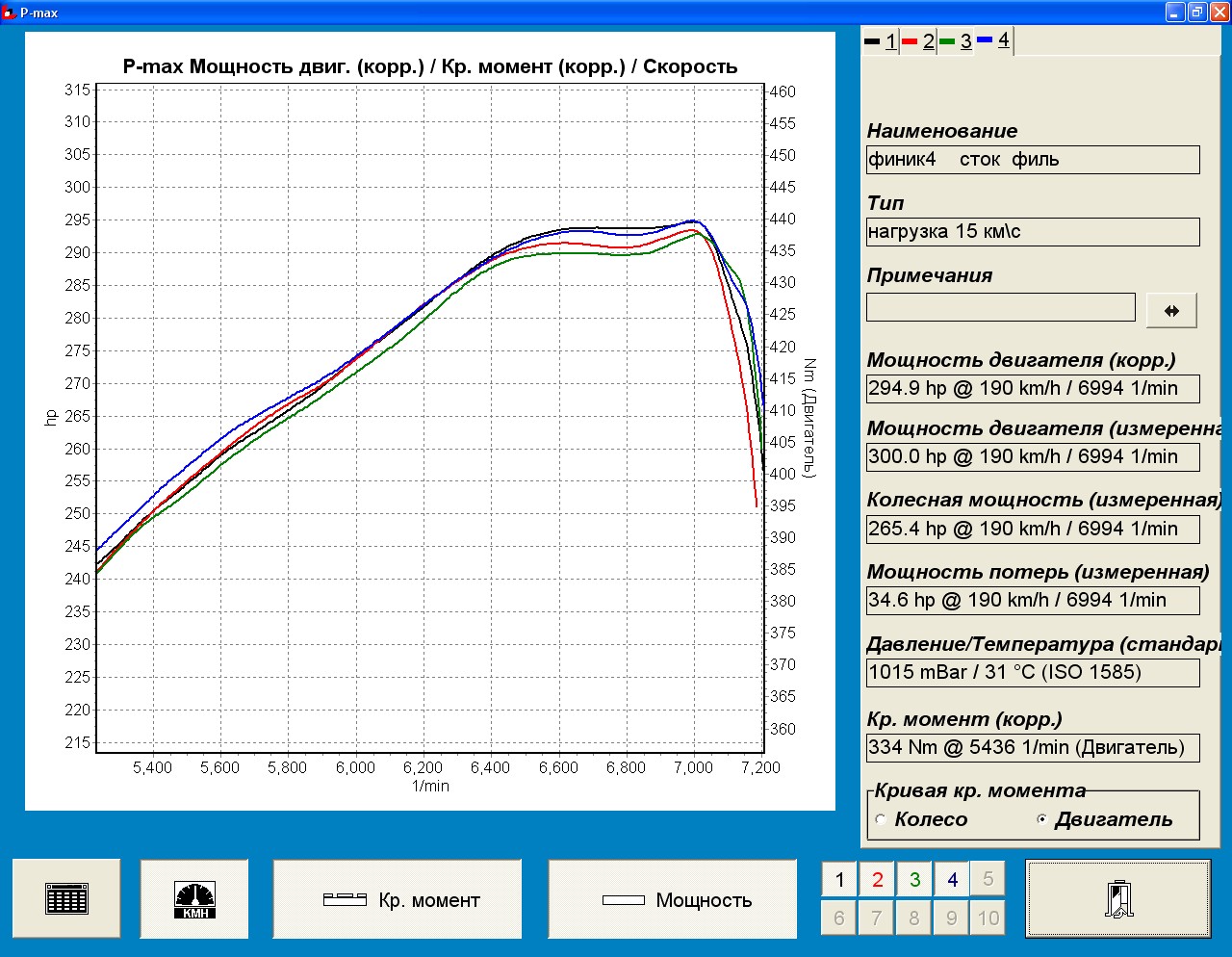Click the 315 tick on hp axis

[77, 90]
